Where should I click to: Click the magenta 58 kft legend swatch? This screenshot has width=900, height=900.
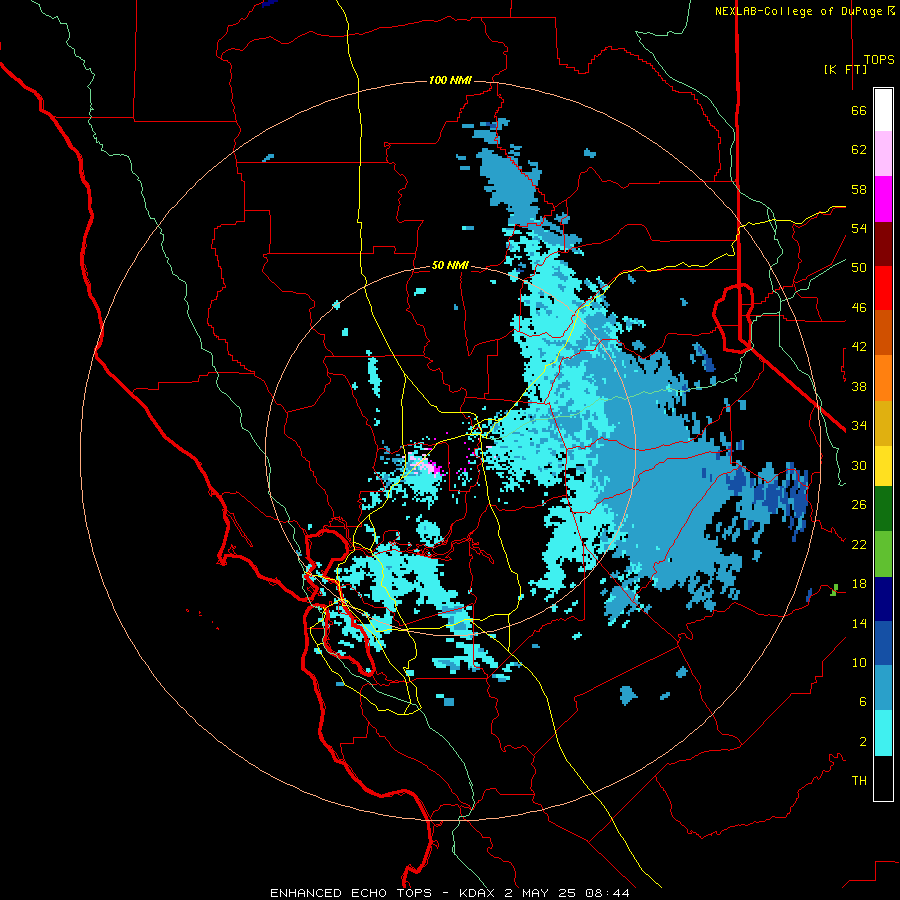click(x=883, y=199)
